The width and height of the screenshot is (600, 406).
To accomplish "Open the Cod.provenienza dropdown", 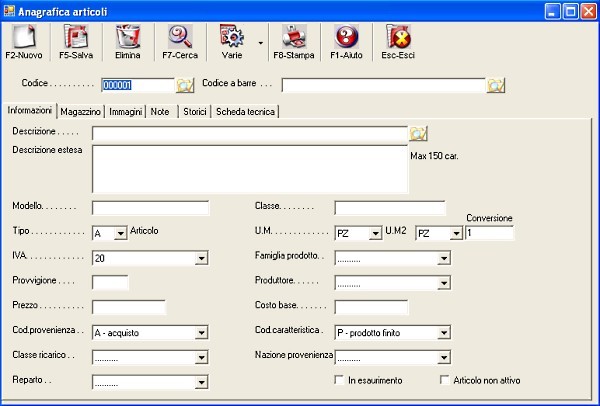I will 201,333.
